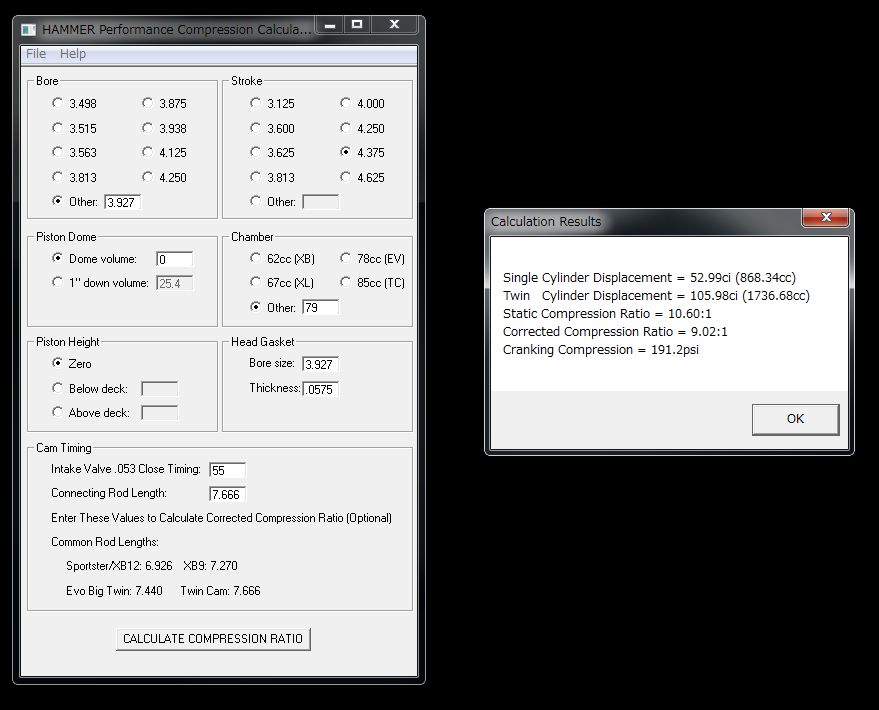Click the 1" down volume field
This screenshot has width=879, height=710.
coord(174,283)
